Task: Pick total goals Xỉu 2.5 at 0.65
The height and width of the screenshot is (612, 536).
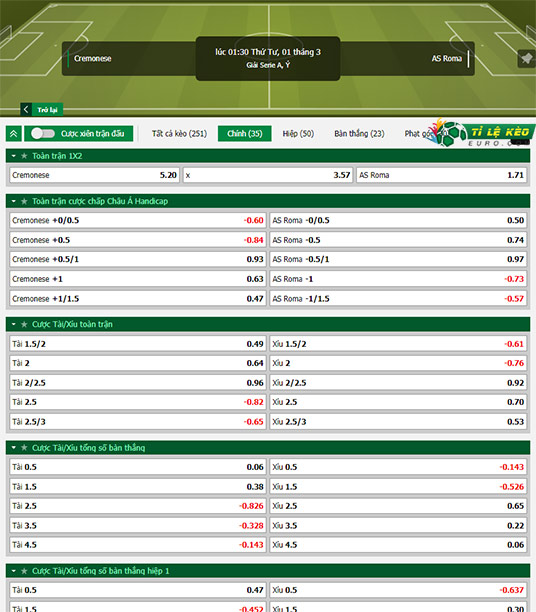Action: (398, 506)
